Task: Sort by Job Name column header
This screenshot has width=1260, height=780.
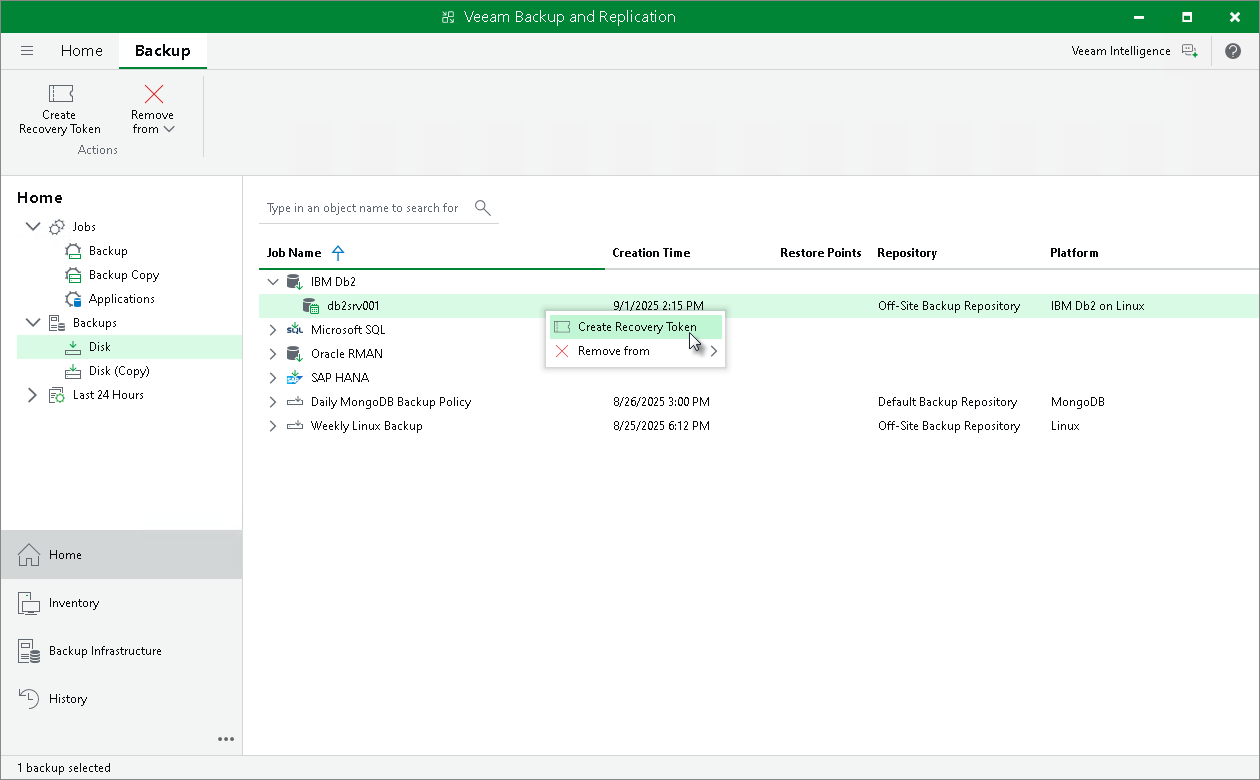Action: tap(294, 253)
